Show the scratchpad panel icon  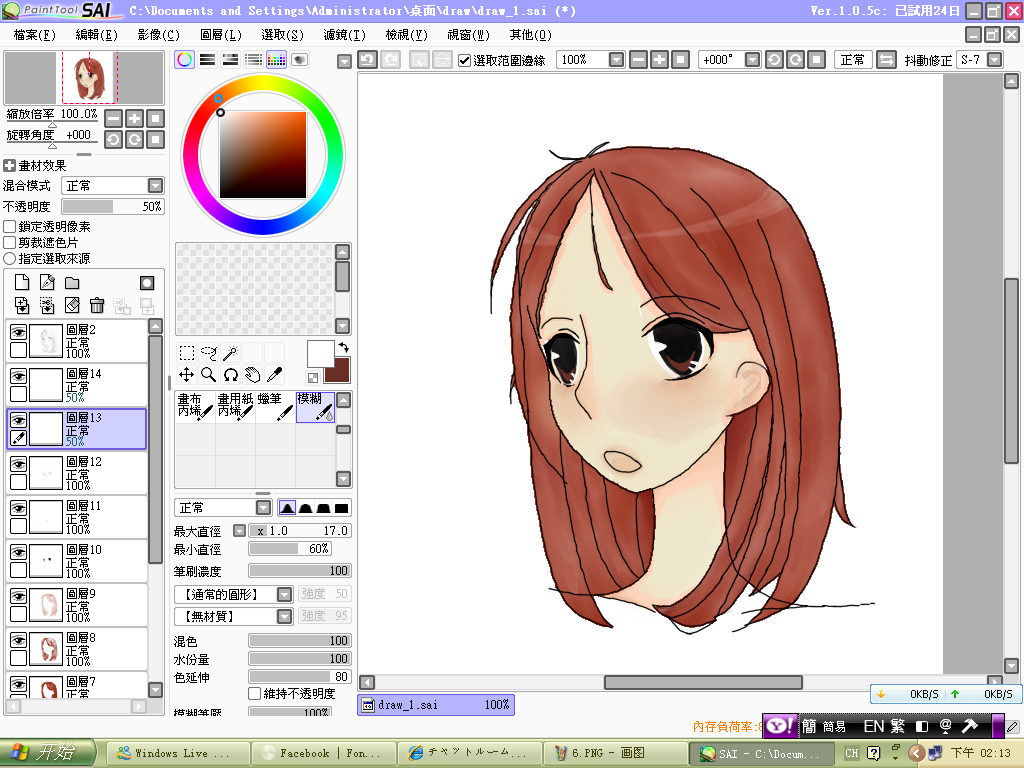pos(299,60)
